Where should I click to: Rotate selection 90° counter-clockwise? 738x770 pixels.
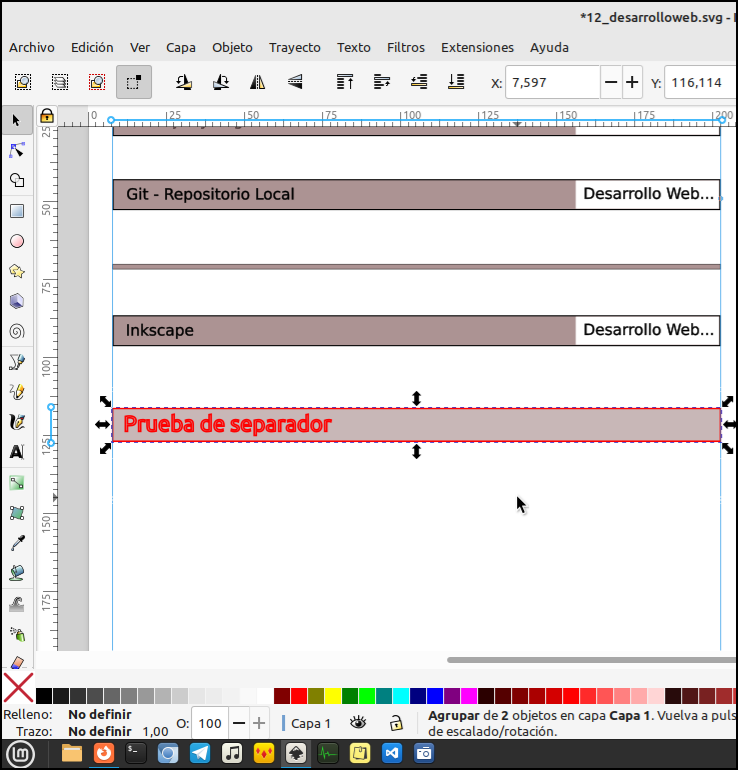click(x=184, y=82)
